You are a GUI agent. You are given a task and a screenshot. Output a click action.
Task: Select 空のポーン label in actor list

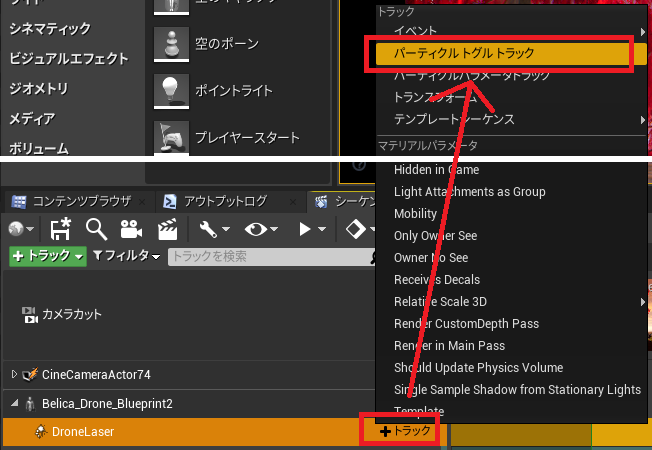(x=227, y=43)
